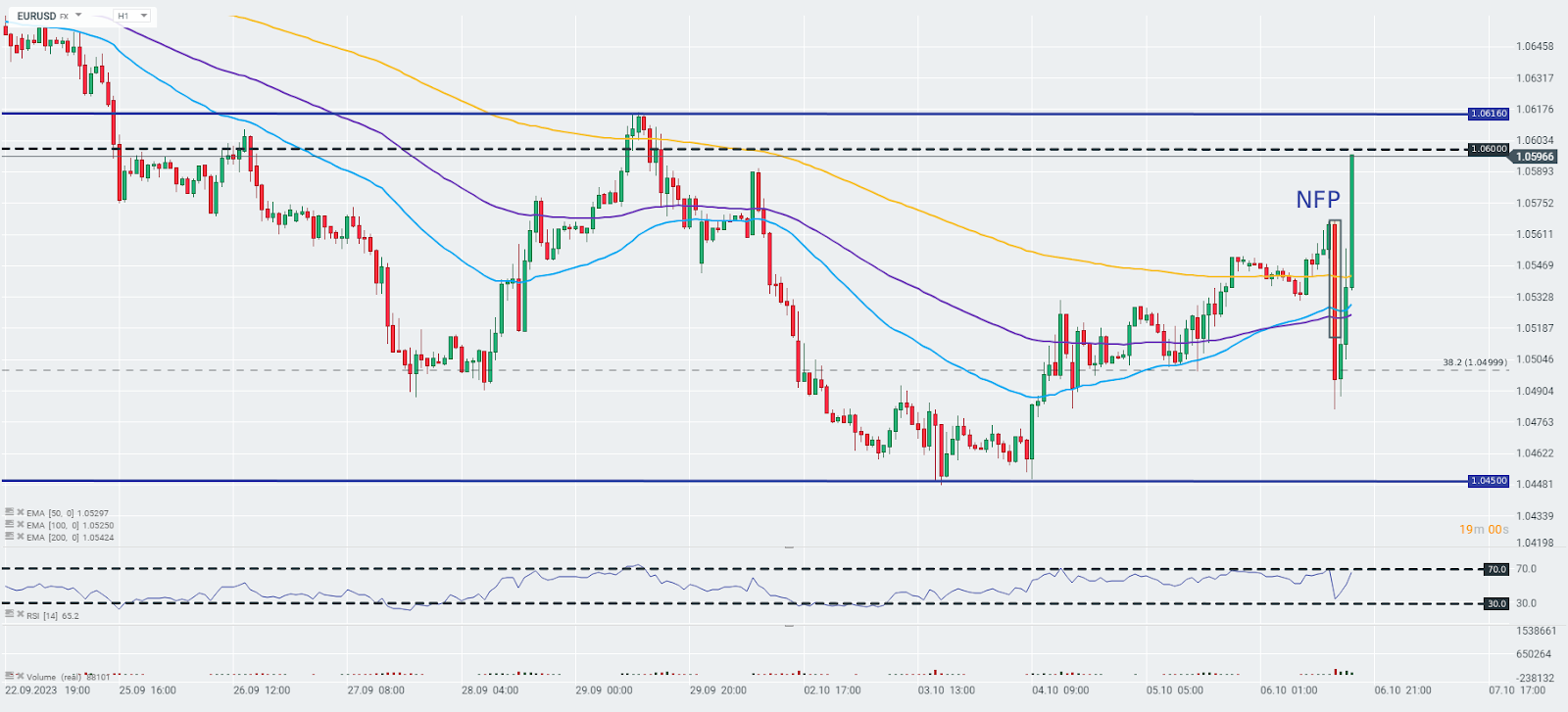The image size is (1568, 712).
Task: Click the 650264 volume axis value
Action: tap(1534, 654)
